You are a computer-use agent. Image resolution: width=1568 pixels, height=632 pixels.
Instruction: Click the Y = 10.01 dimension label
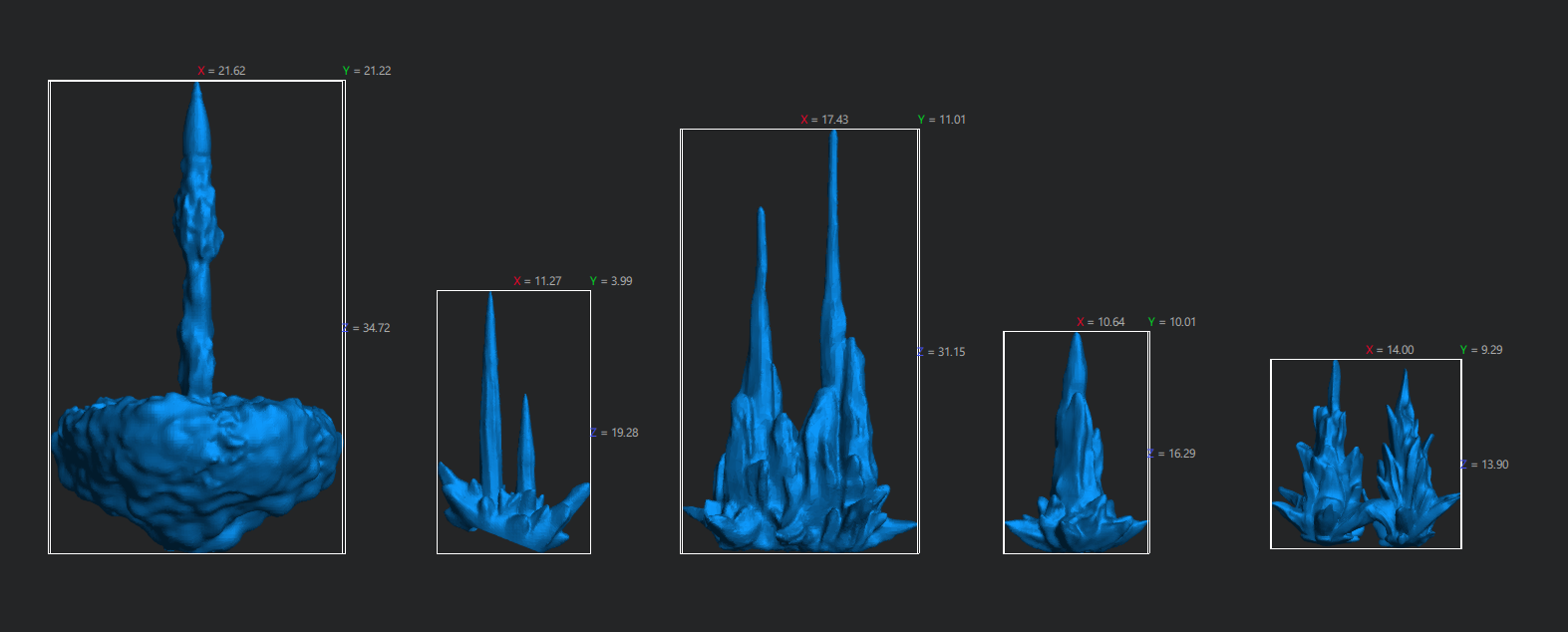click(x=1172, y=322)
